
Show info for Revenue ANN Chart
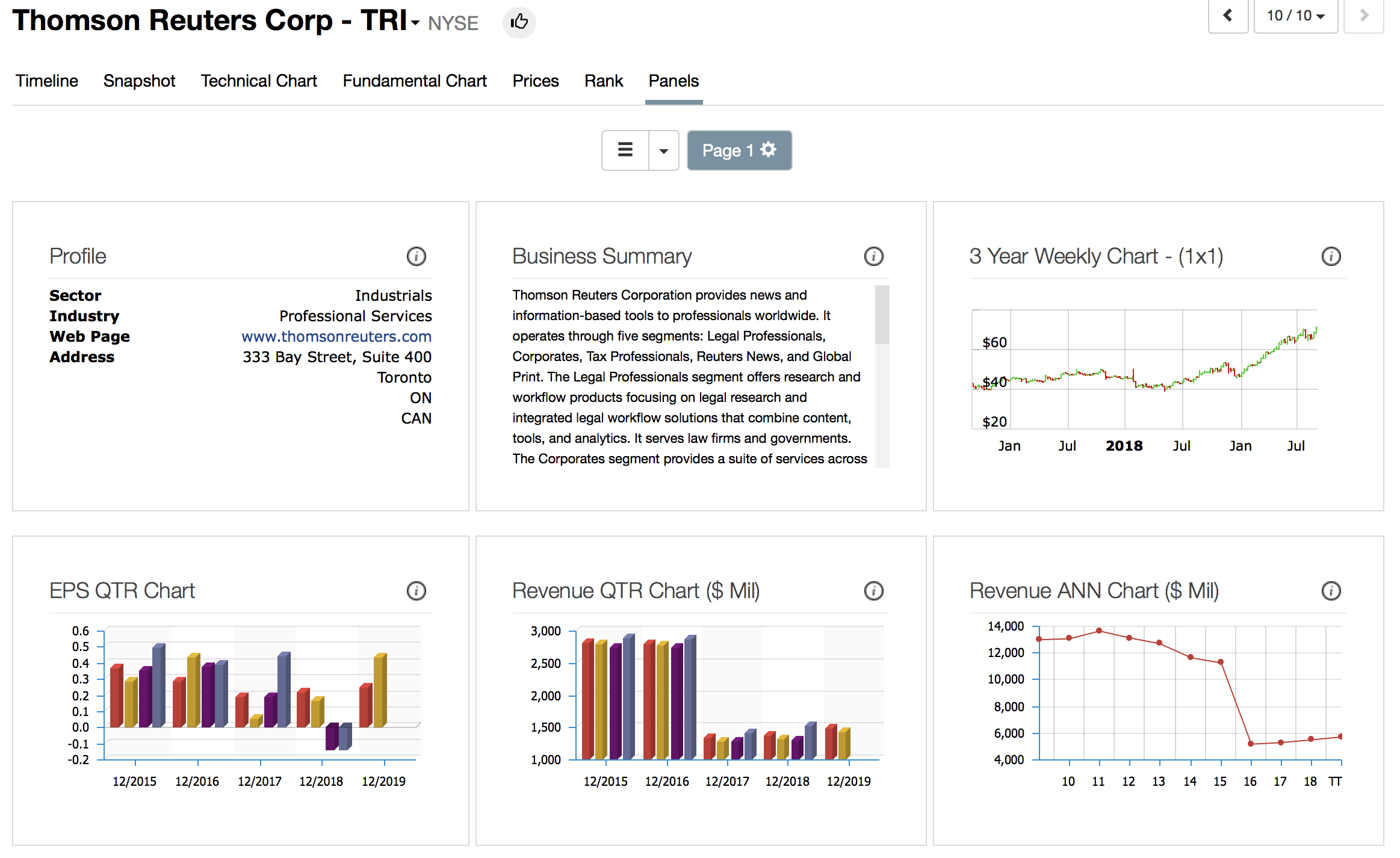point(1331,591)
